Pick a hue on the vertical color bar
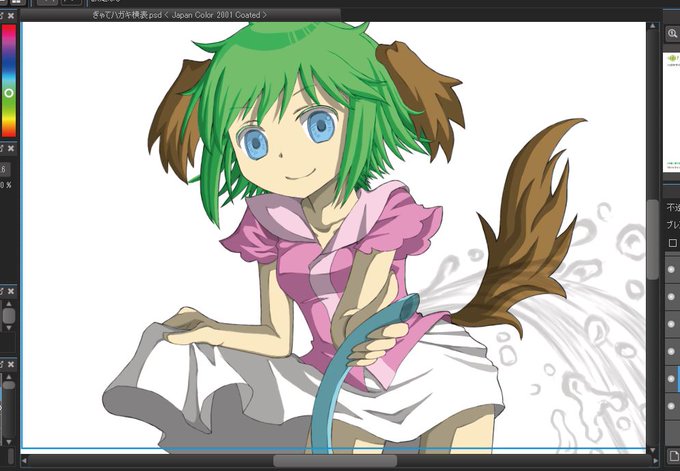 9,80
